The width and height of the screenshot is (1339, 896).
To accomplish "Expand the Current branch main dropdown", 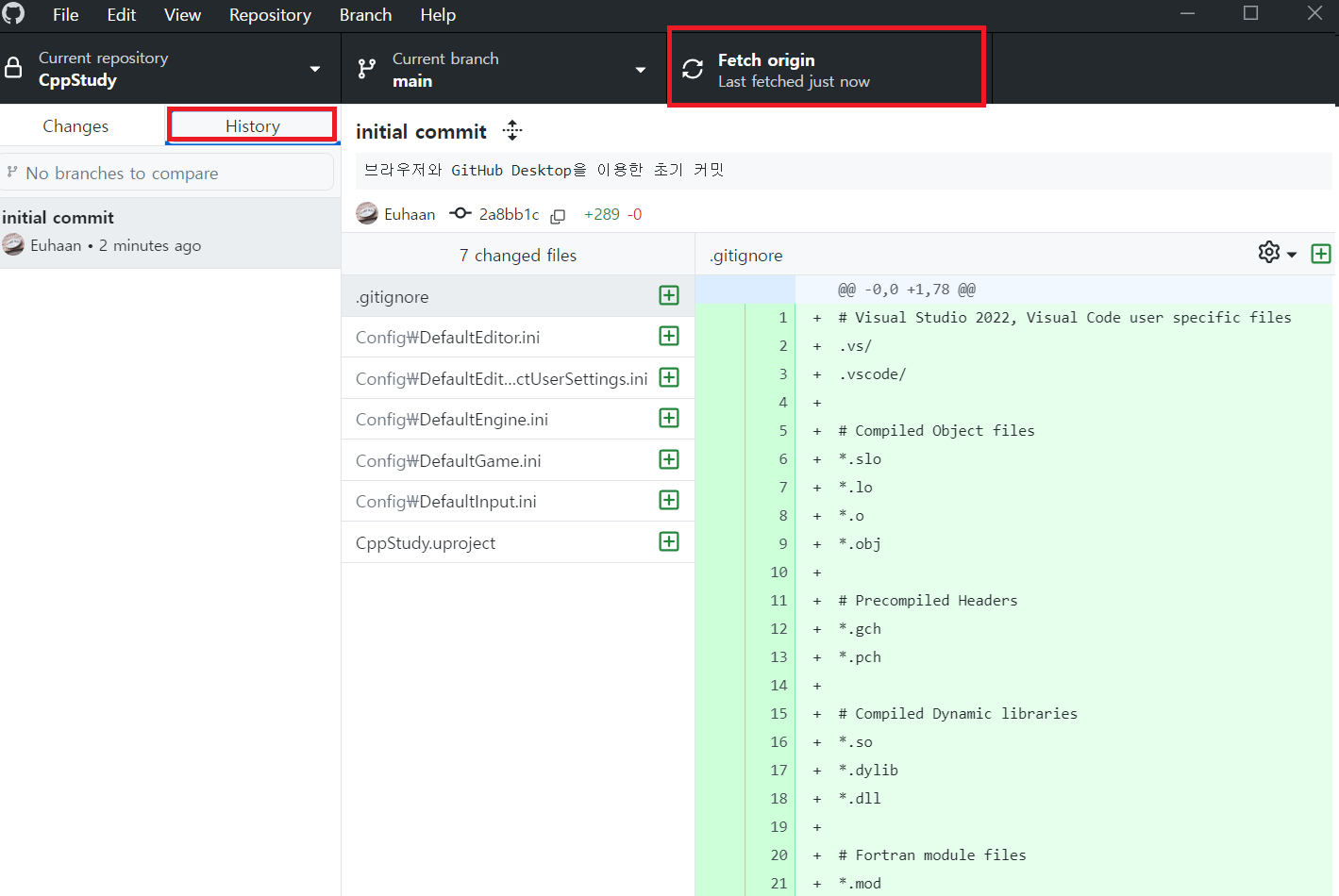I will pyautogui.click(x=504, y=69).
